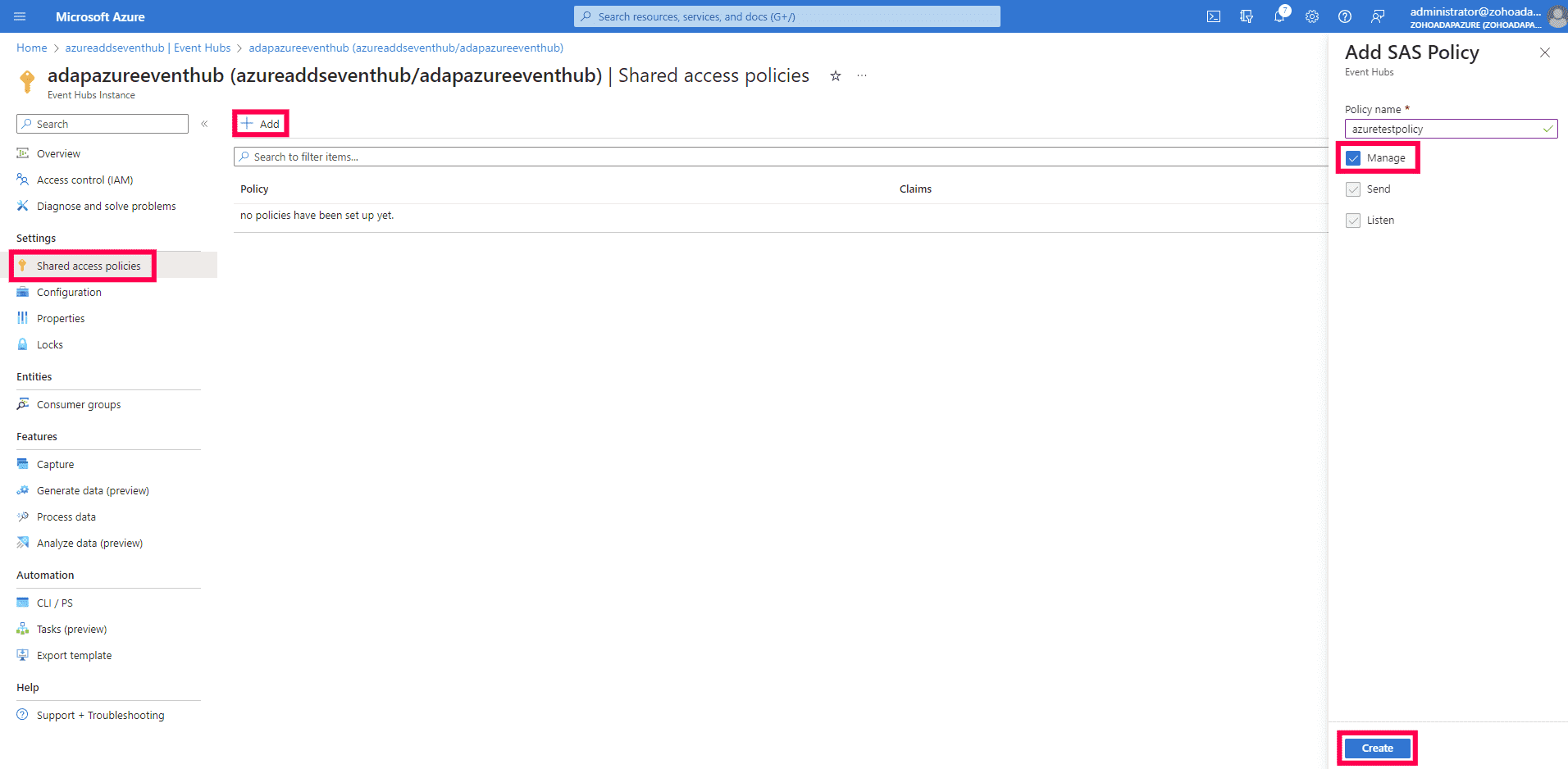Go to Home breadcrumb link

(x=32, y=48)
